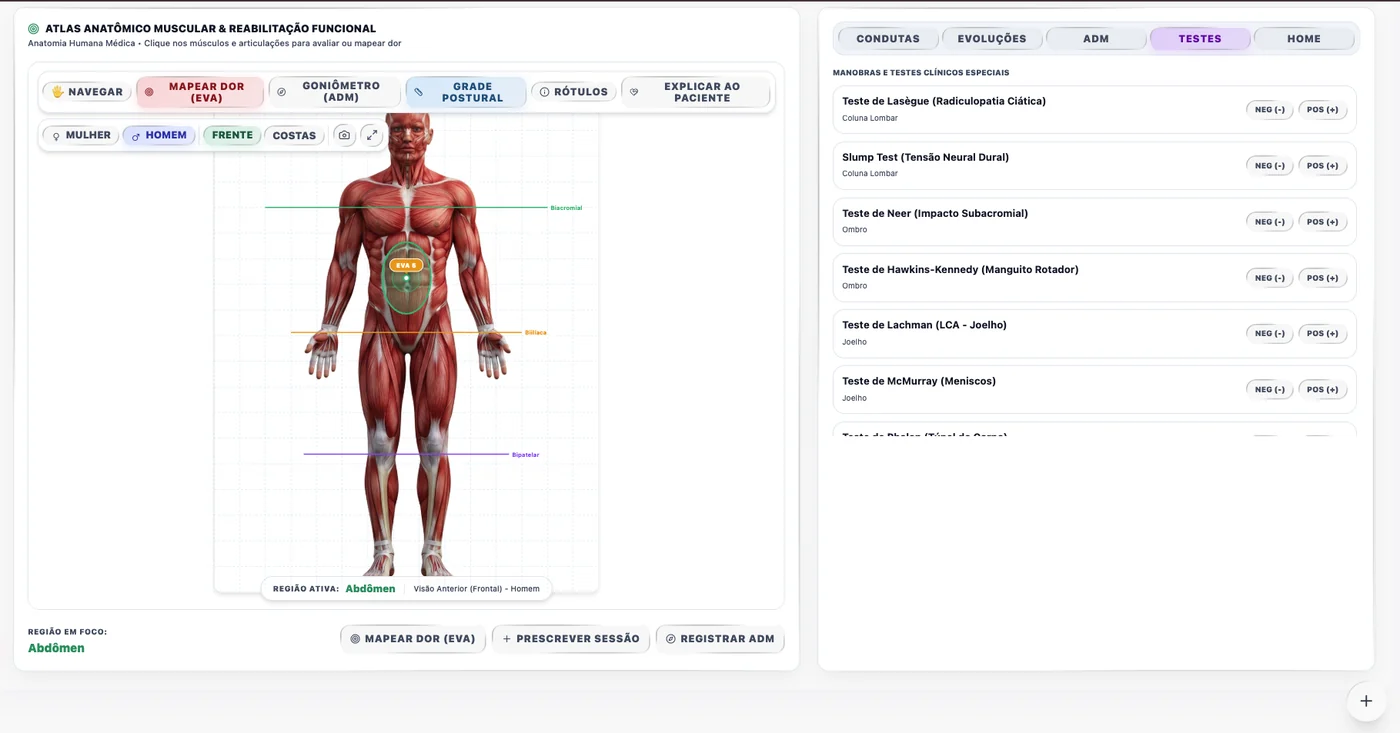This screenshot has width=1400, height=733.
Task: Open the Condutas tab
Action: (888, 39)
